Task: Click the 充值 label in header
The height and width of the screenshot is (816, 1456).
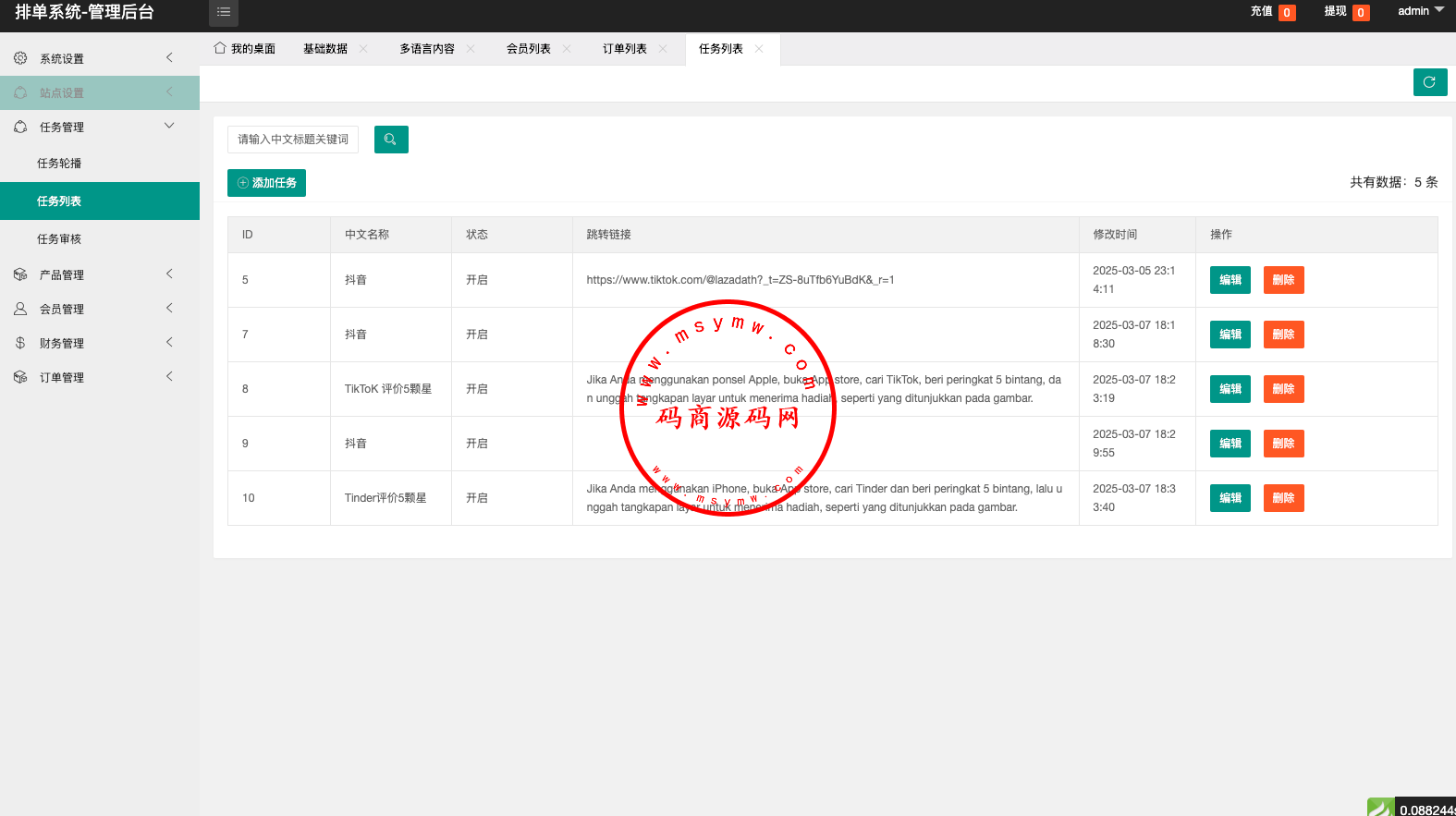Action: pos(1262,11)
